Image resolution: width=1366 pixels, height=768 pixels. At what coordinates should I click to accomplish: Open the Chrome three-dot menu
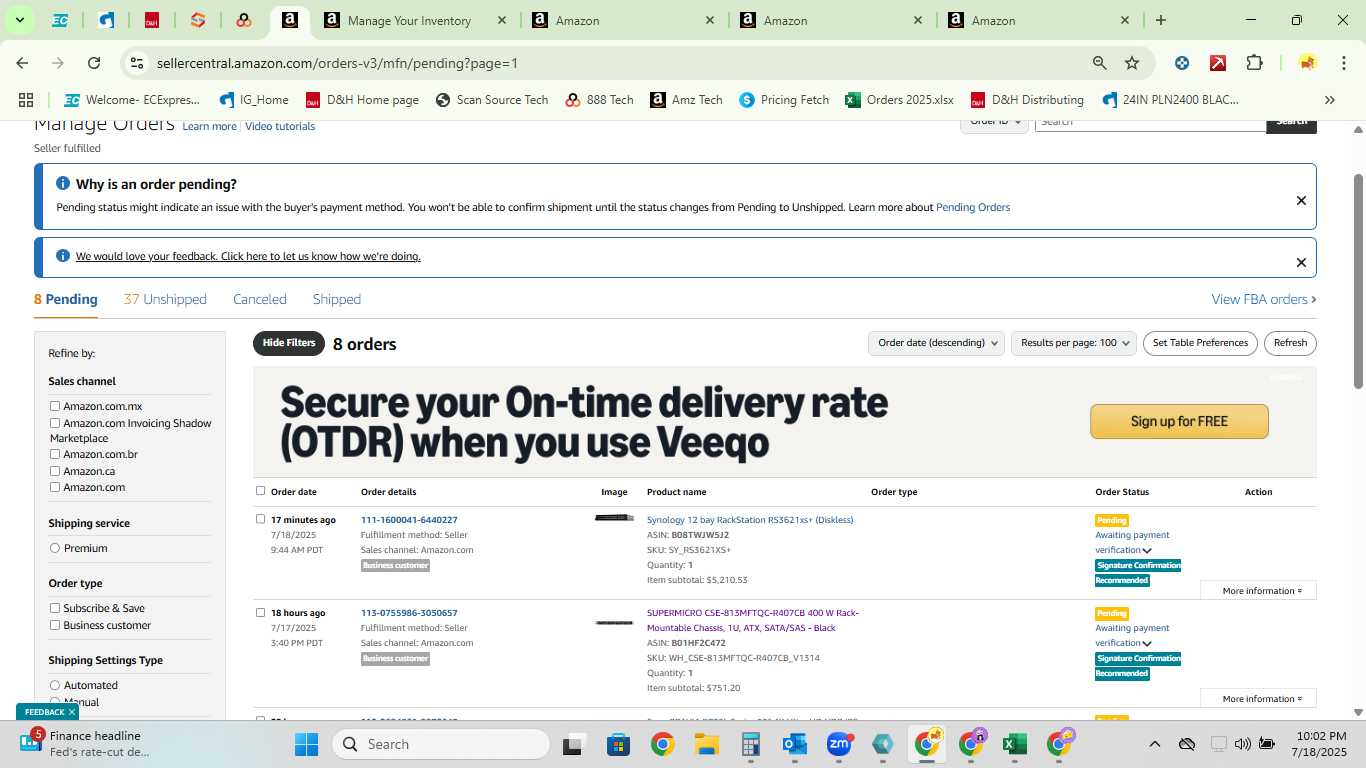point(1343,63)
